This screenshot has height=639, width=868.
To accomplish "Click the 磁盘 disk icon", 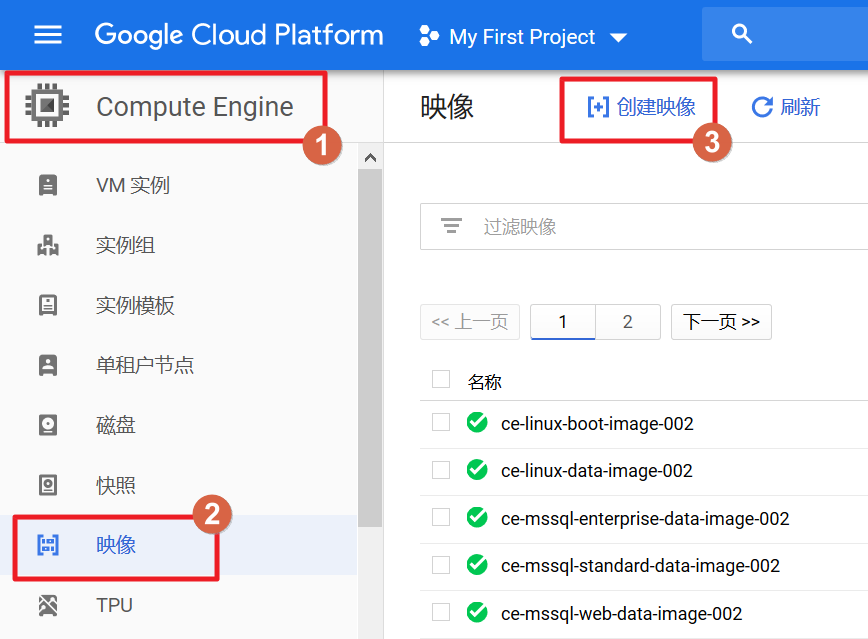I will click(x=48, y=425).
